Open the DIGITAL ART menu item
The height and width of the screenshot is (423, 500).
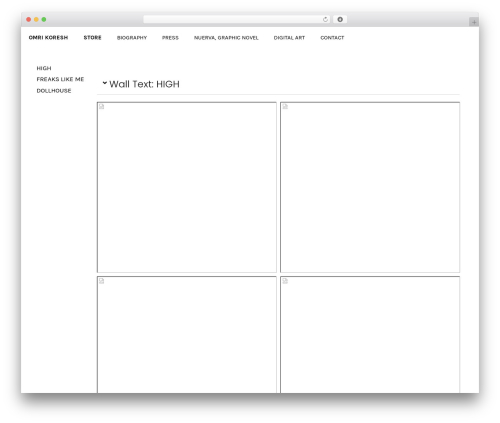coord(289,38)
